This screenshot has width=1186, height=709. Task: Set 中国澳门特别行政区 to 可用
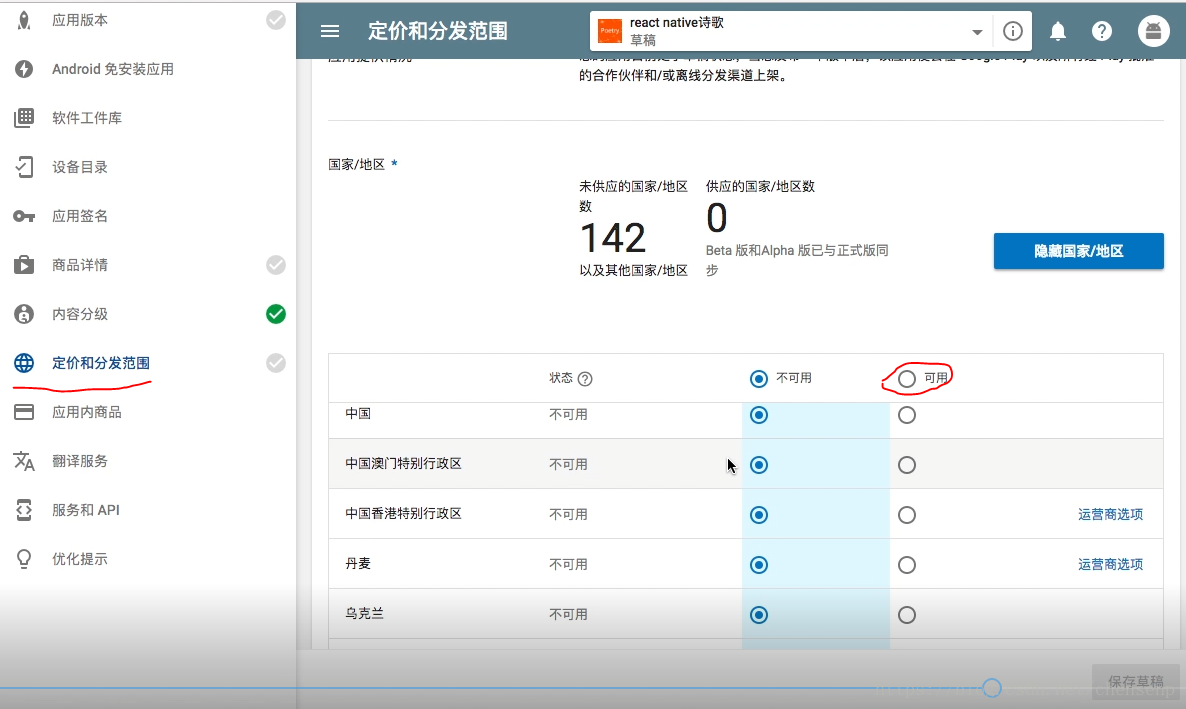pyautogui.click(x=907, y=465)
